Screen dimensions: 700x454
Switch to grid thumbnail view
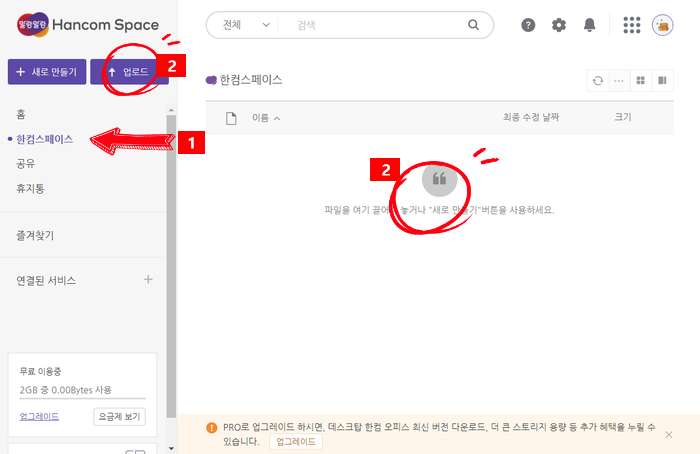[641, 80]
